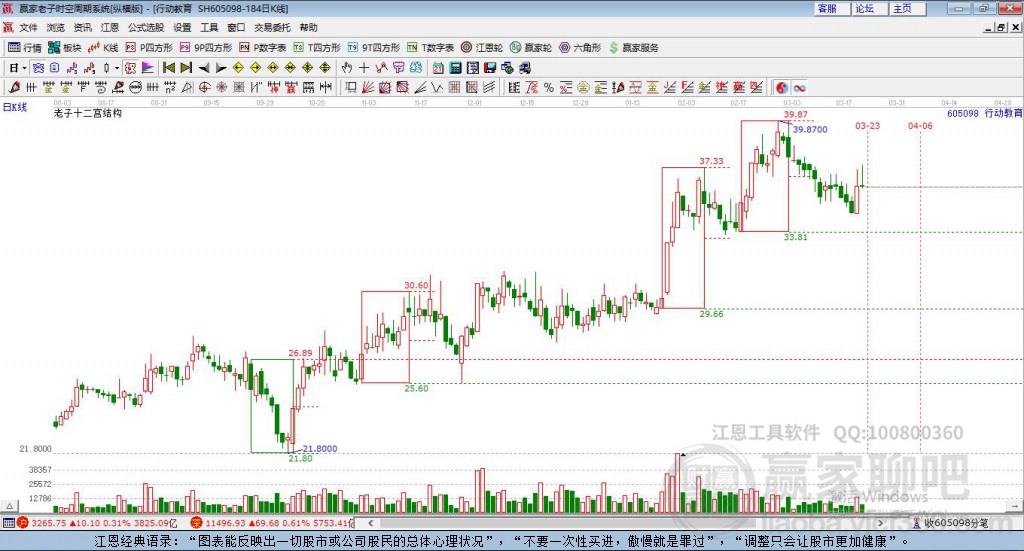Open the 窗口 menu

236,27
